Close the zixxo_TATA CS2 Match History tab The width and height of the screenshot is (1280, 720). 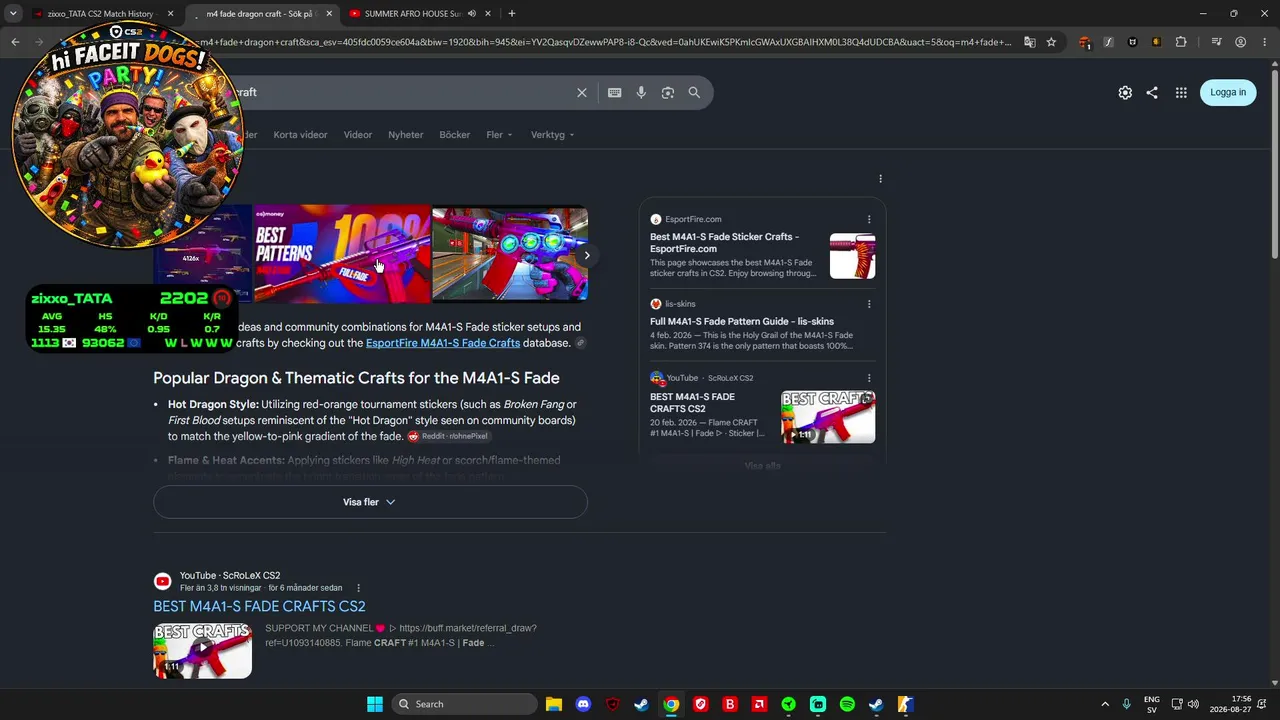pyautogui.click(x=170, y=14)
